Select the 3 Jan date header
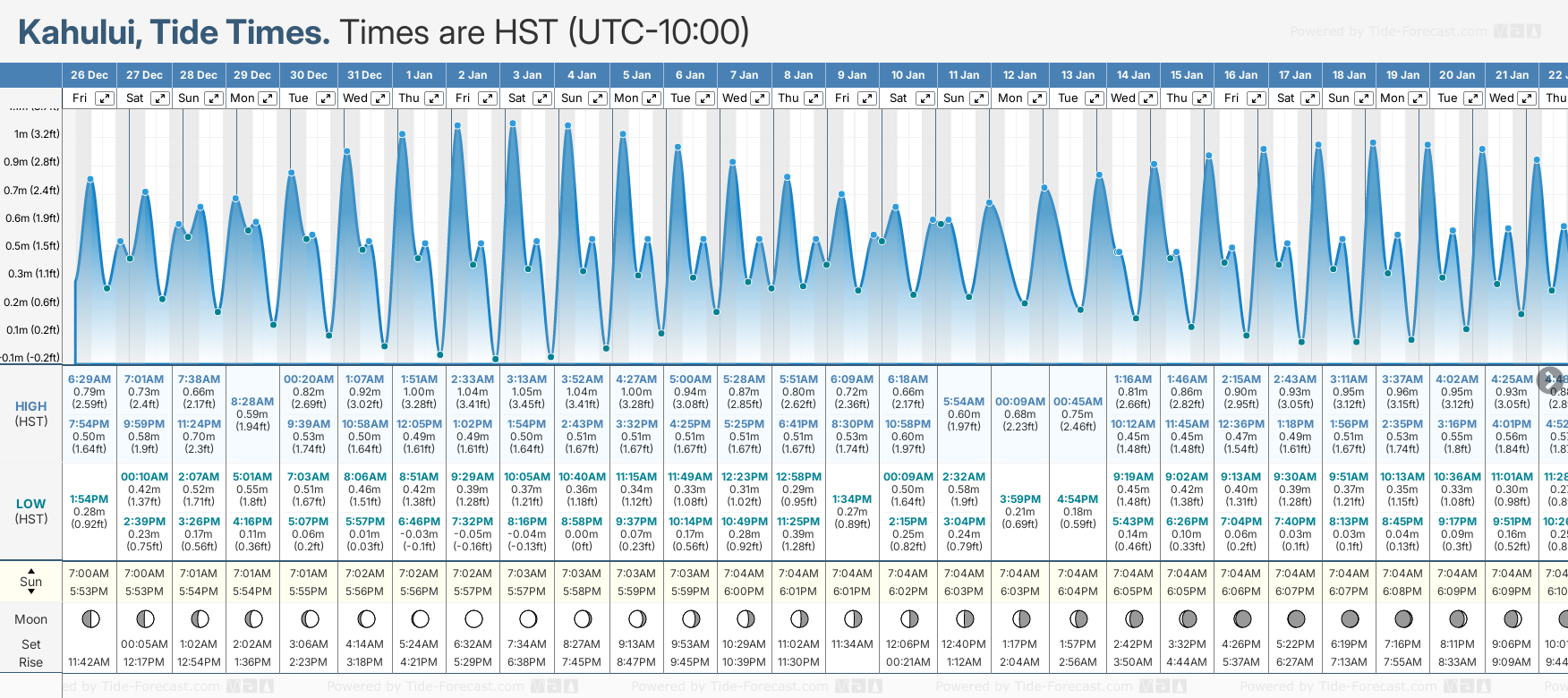 (527, 75)
